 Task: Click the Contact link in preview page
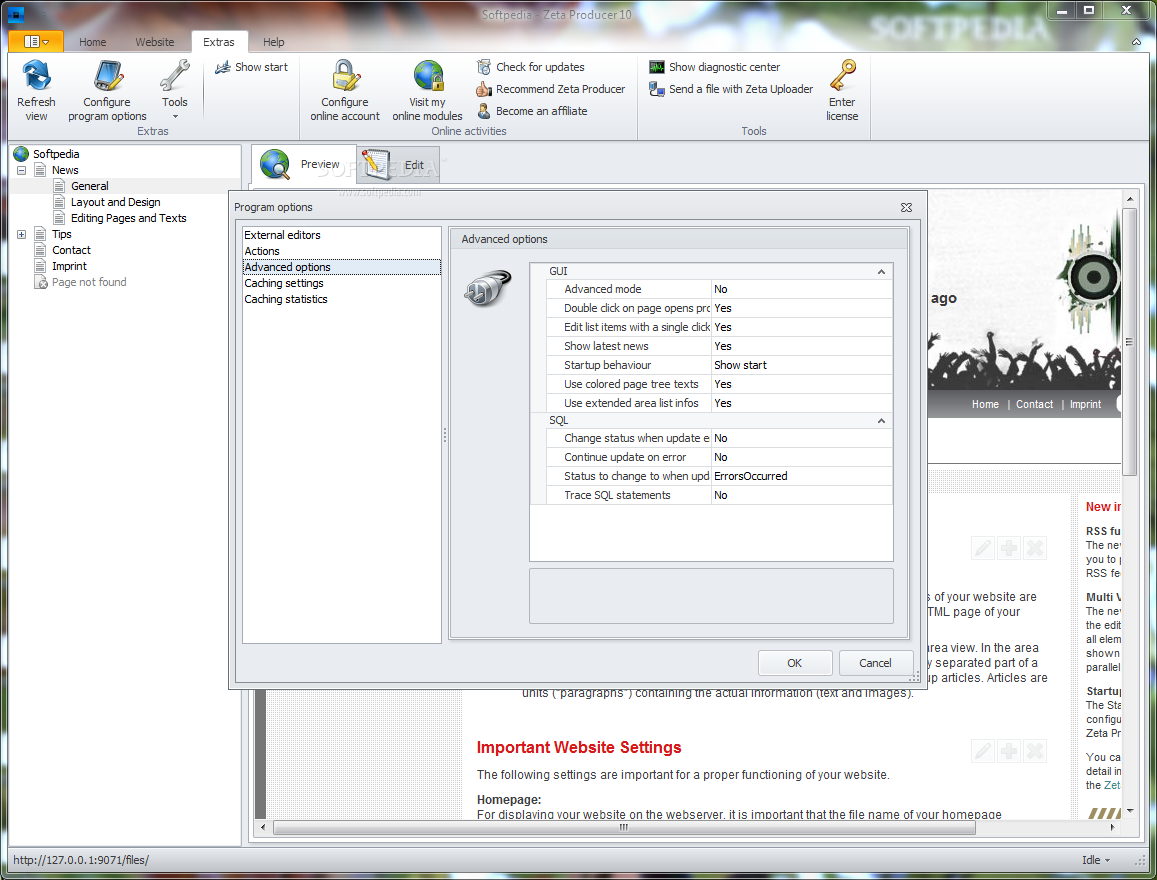pos(1035,404)
